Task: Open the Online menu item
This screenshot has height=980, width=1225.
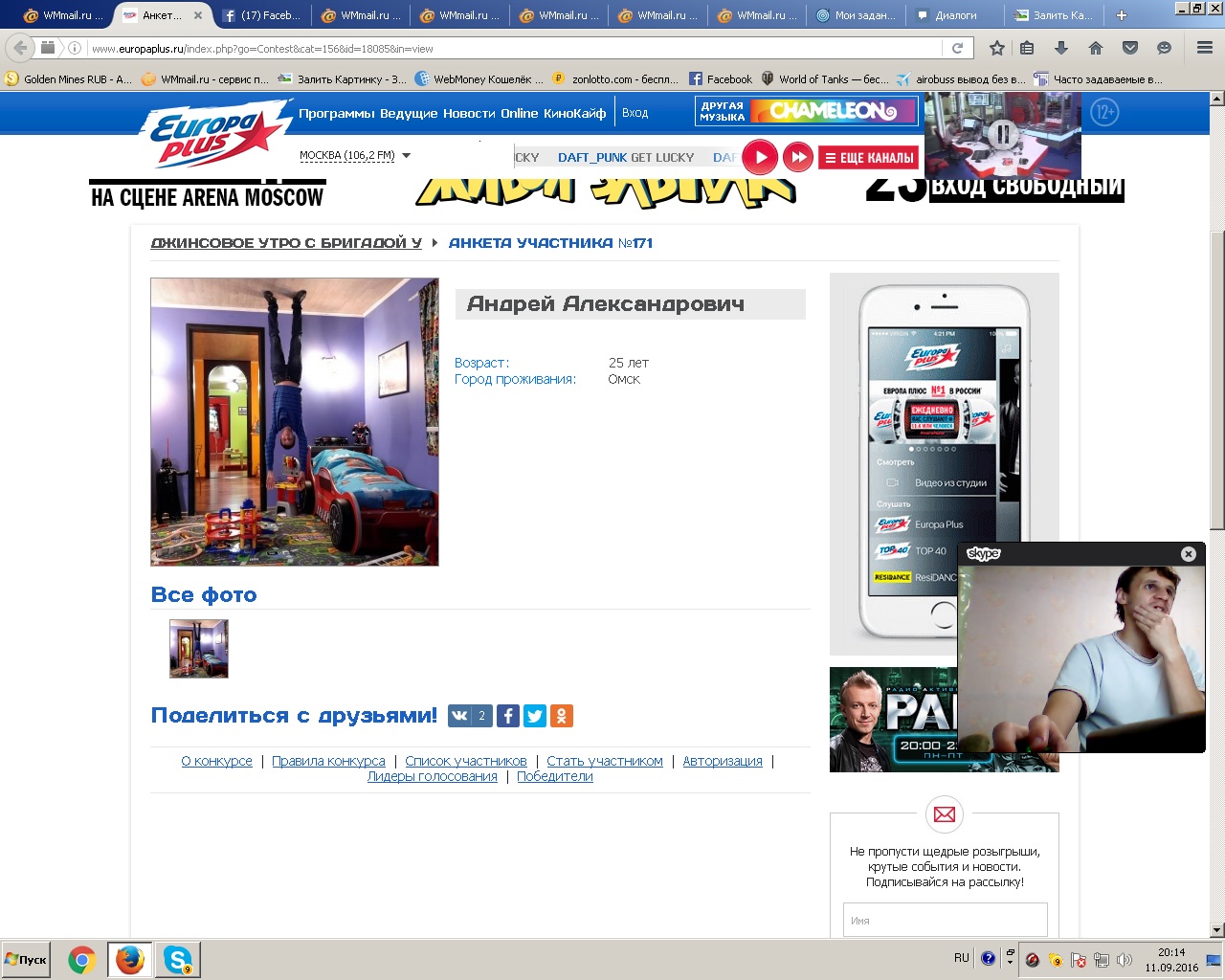Action: coord(520,113)
